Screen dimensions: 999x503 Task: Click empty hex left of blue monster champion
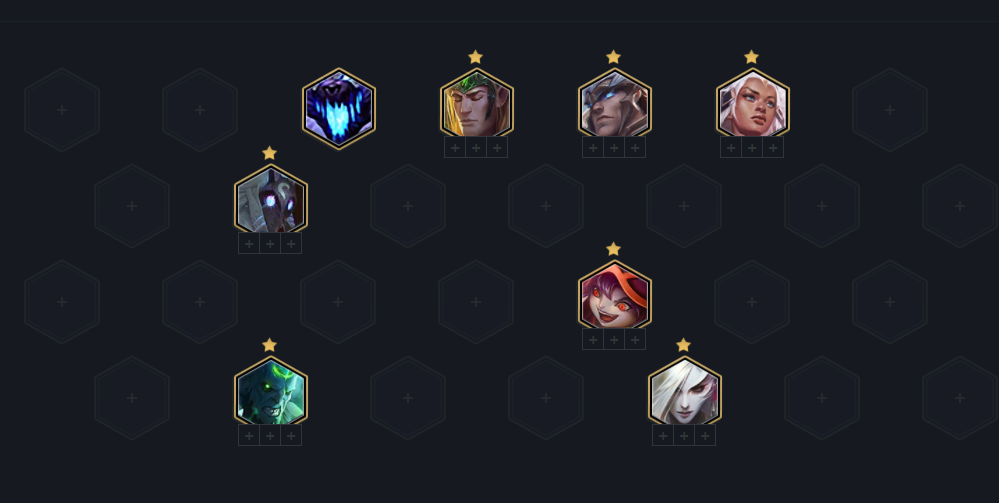[200, 110]
